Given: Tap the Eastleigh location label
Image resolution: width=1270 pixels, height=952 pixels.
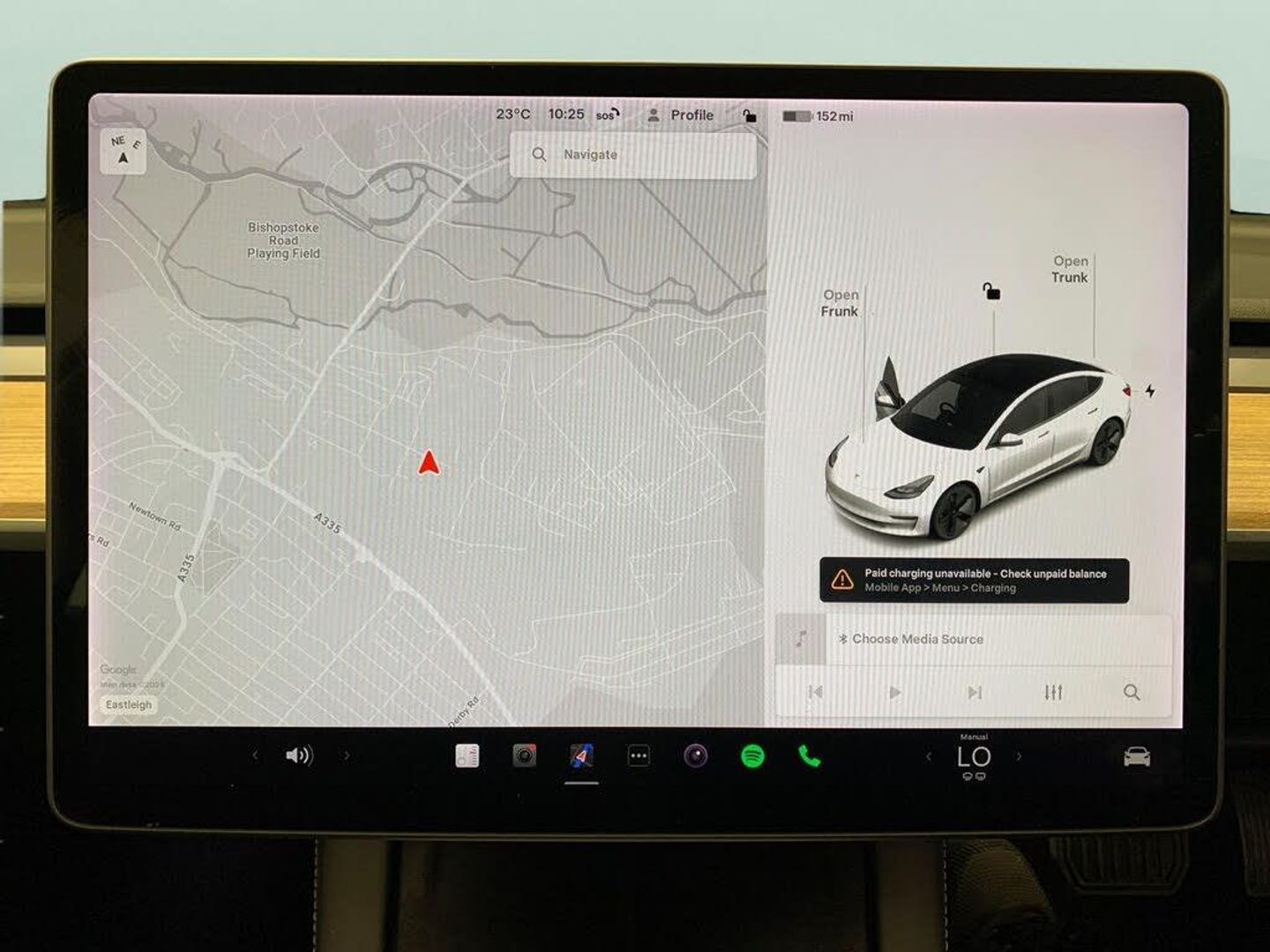Looking at the screenshot, I should [x=129, y=705].
